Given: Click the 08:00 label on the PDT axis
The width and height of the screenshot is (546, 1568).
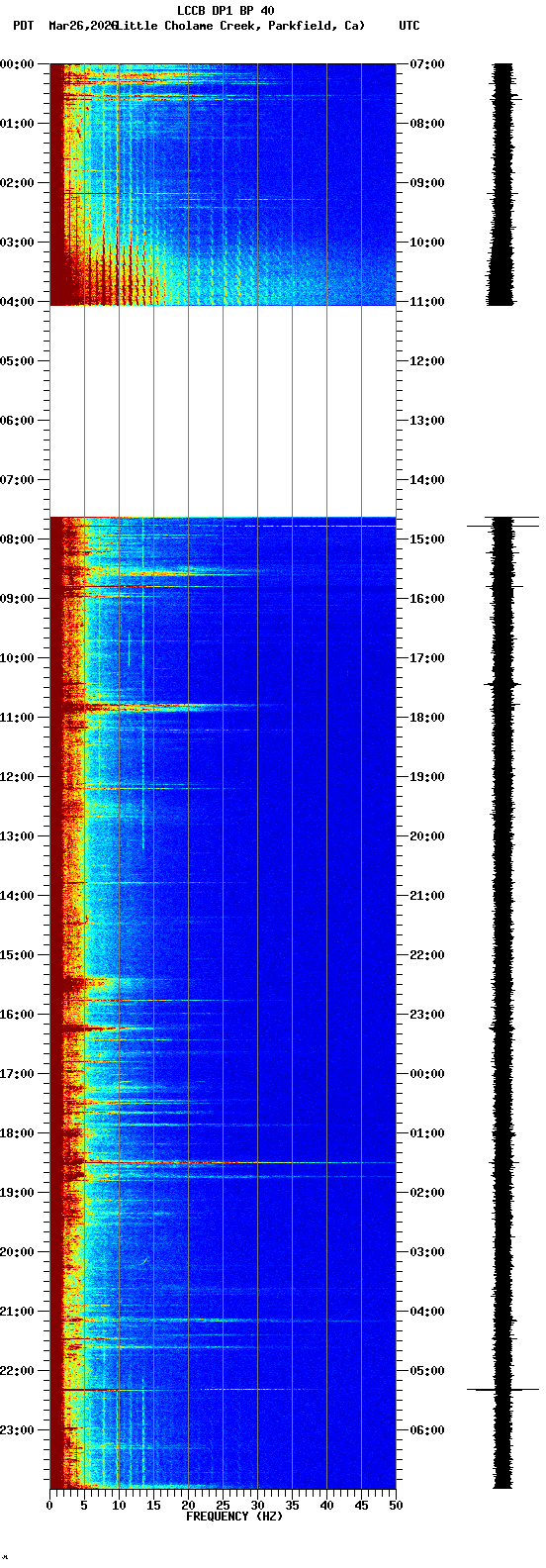Looking at the screenshot, I should pos(18,539).
